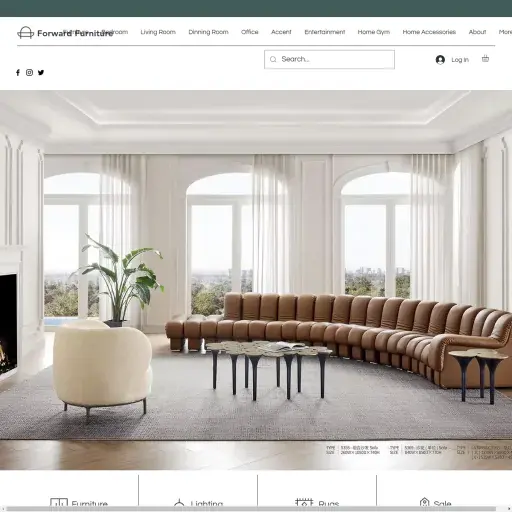This screenshot has width=512, height=512.
Task: Click the Lighting lamp icon
Action: pos(179,503)
